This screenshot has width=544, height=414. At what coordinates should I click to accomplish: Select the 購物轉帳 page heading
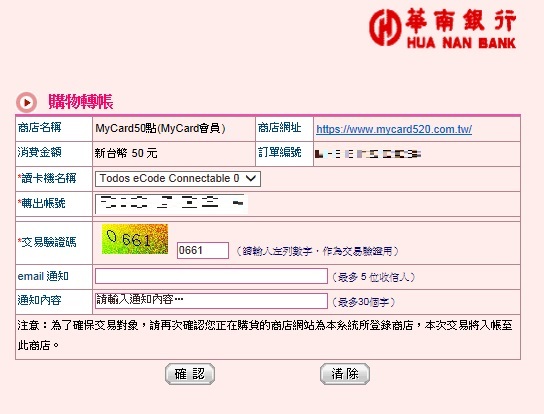81,102
